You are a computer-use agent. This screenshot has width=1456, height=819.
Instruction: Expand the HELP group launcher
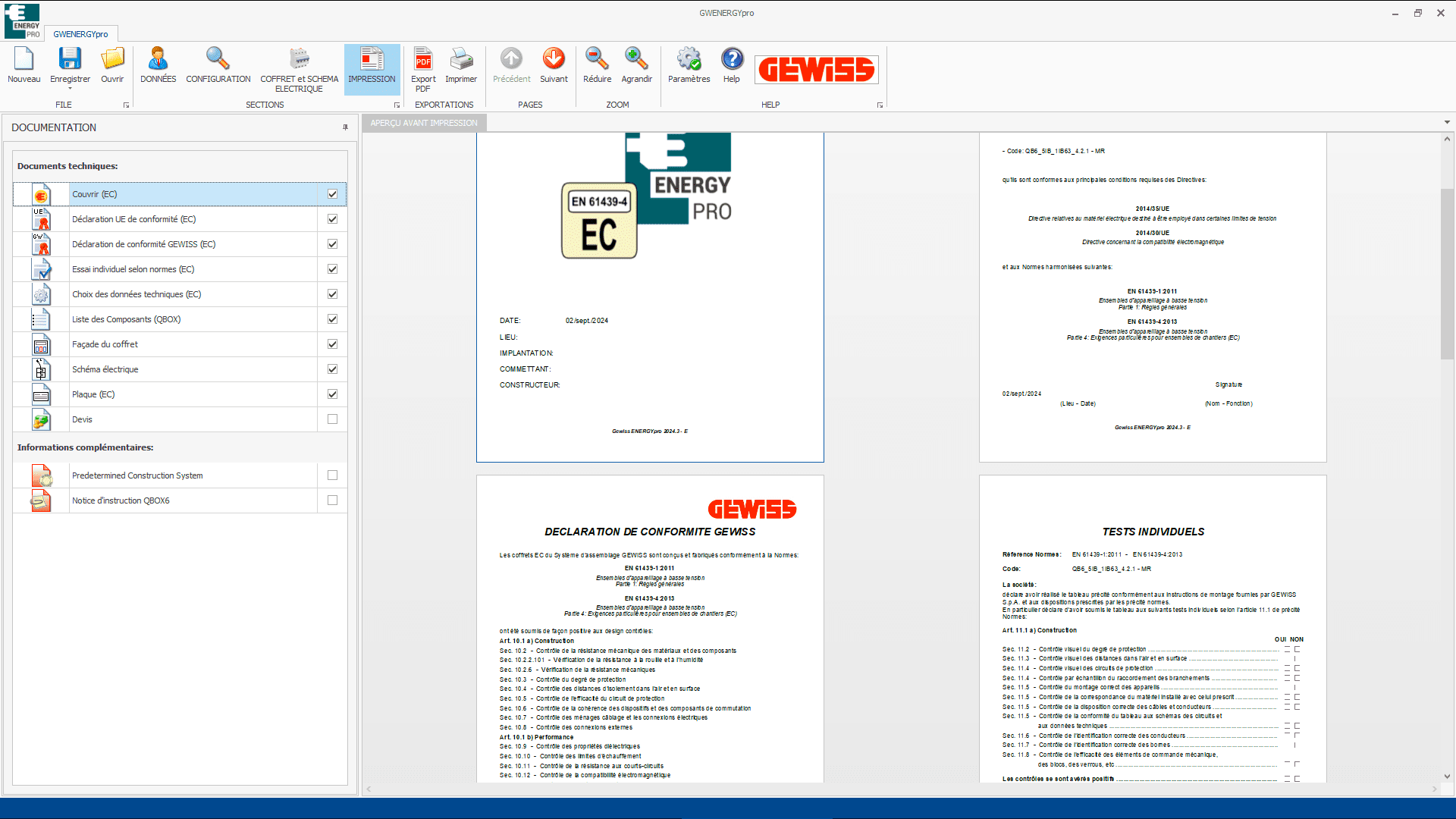[880, 105]
